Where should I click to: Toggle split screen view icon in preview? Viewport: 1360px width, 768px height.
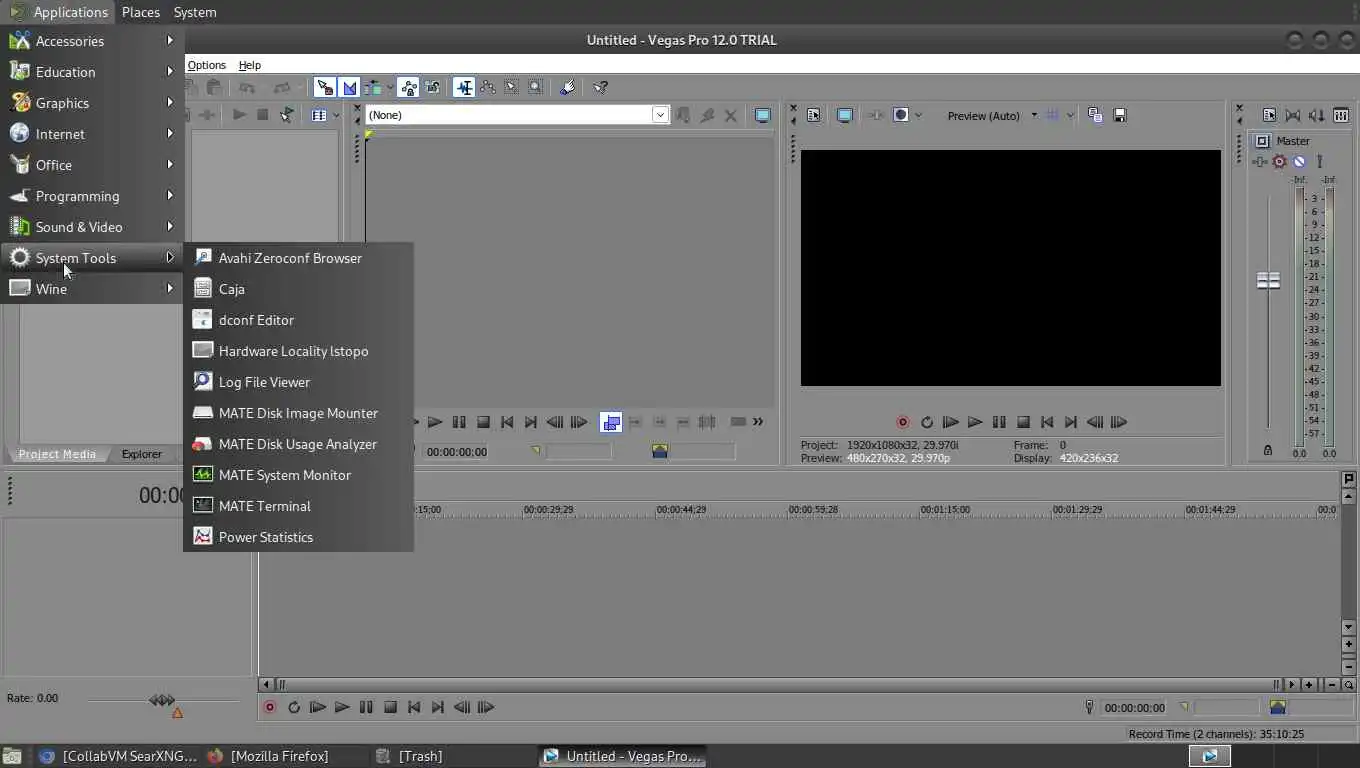(x=901, y=115)
